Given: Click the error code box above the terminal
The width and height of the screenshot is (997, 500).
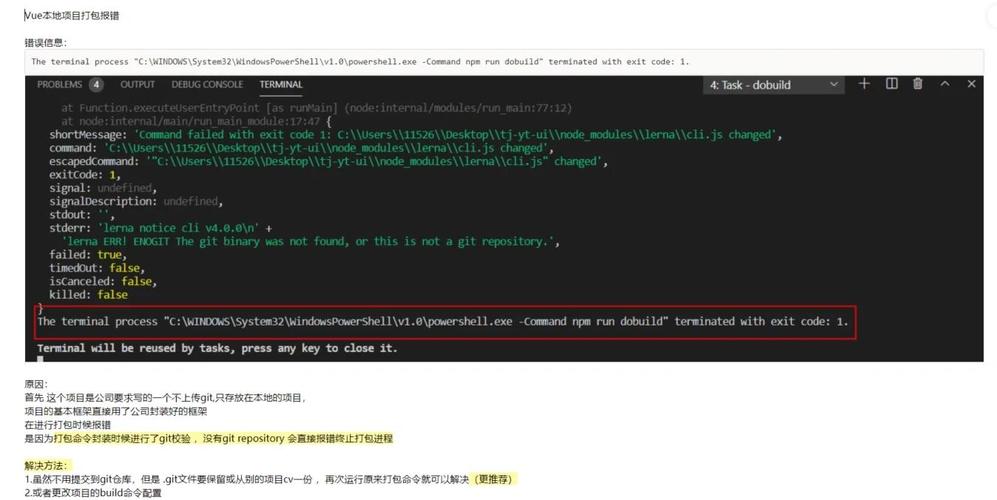Looking at the screenshot, I should click(360, 61).
